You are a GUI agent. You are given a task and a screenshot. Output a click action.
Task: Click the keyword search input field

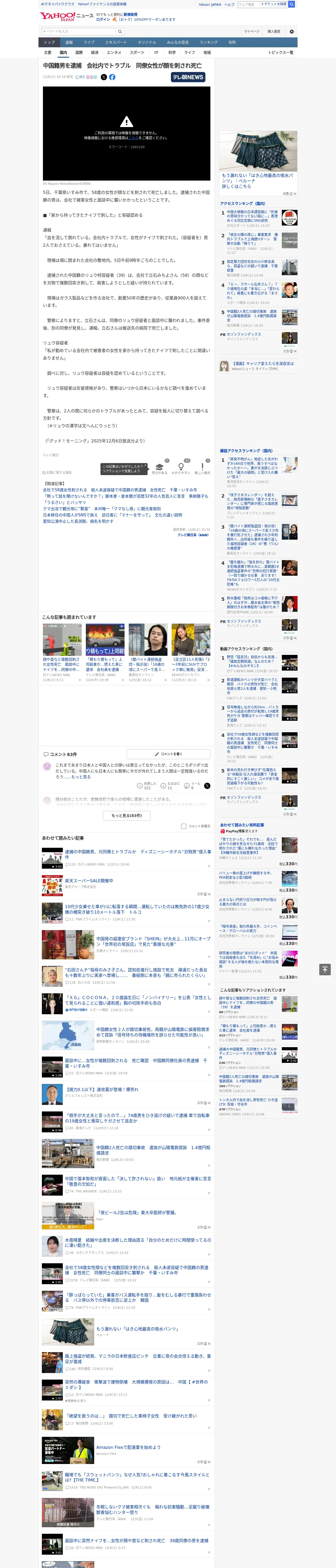tap(79, 32)
